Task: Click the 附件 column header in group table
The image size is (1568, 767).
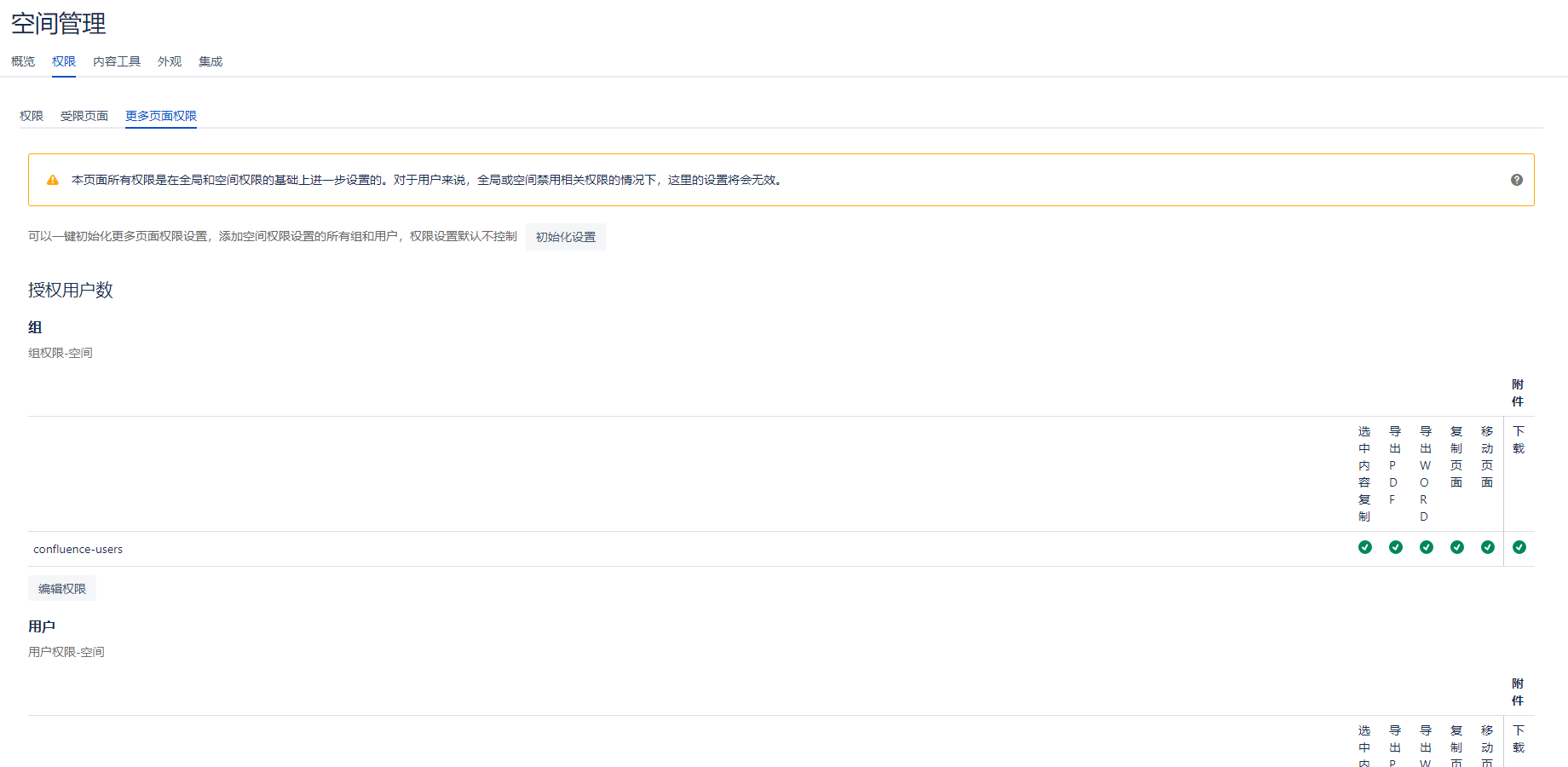Action: pyautogui.click(x=1518, y=393)
